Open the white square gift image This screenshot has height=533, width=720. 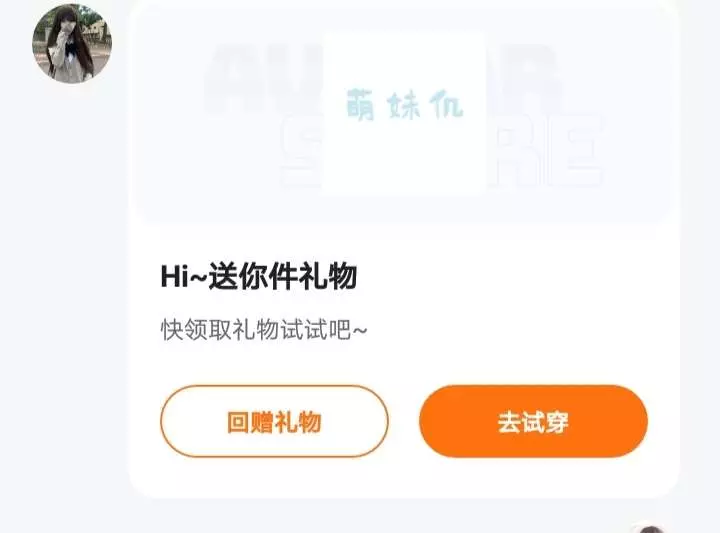[404, 113]
